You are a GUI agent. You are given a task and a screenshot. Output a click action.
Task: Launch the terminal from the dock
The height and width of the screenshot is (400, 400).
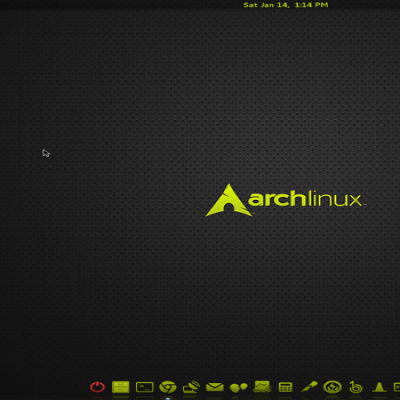pos(144,387)
